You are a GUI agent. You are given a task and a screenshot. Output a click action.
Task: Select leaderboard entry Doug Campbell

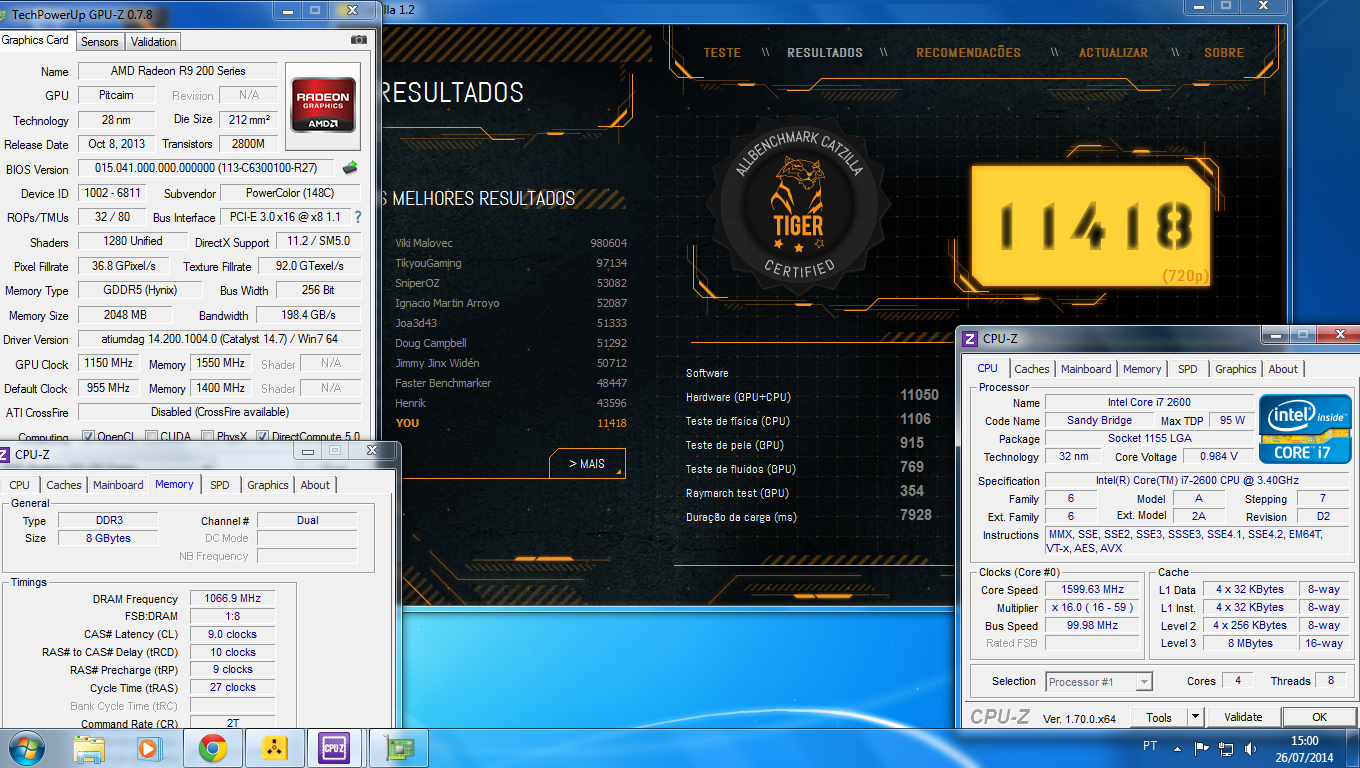coord(511,343)
